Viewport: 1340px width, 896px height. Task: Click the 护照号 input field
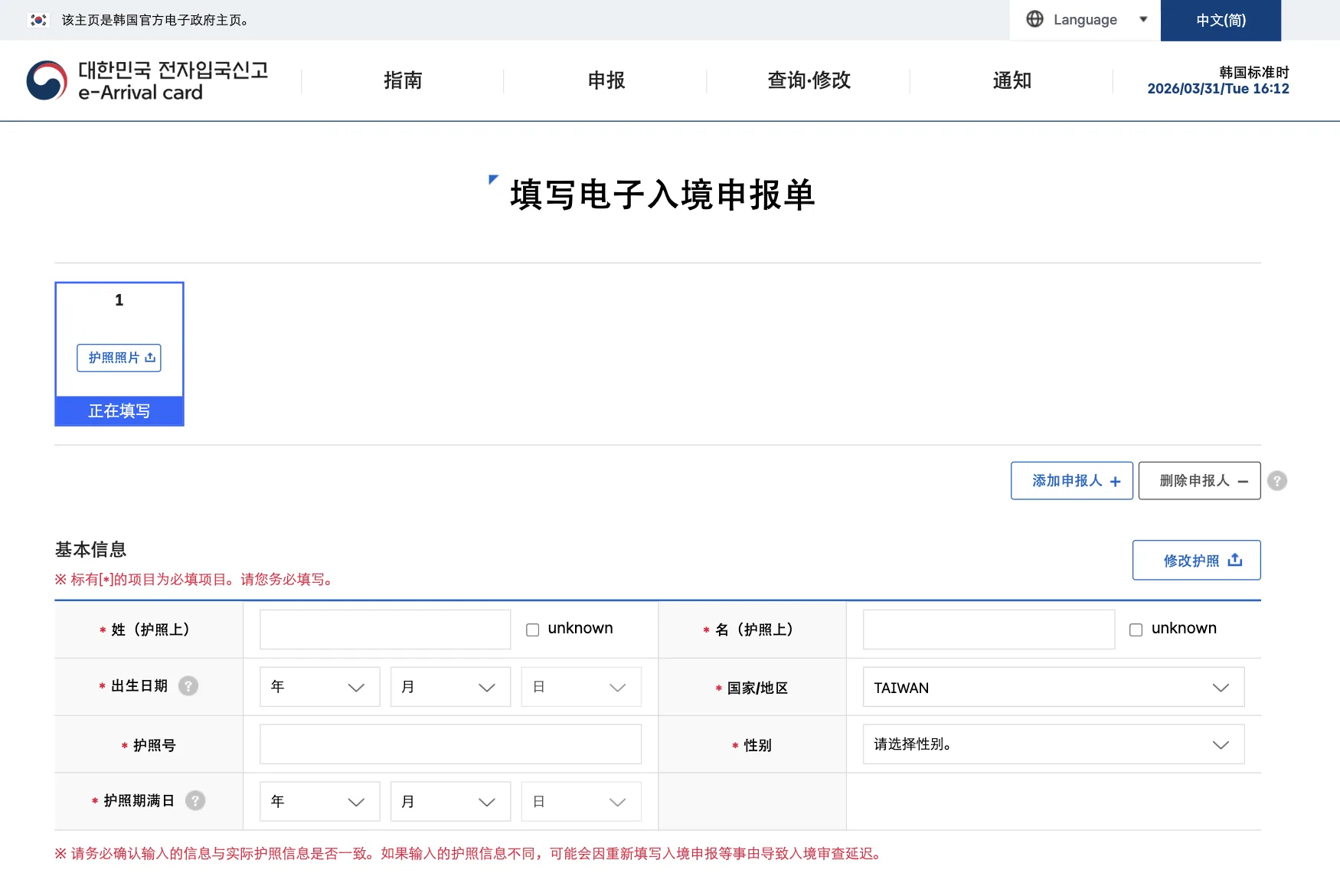(450, 744)
